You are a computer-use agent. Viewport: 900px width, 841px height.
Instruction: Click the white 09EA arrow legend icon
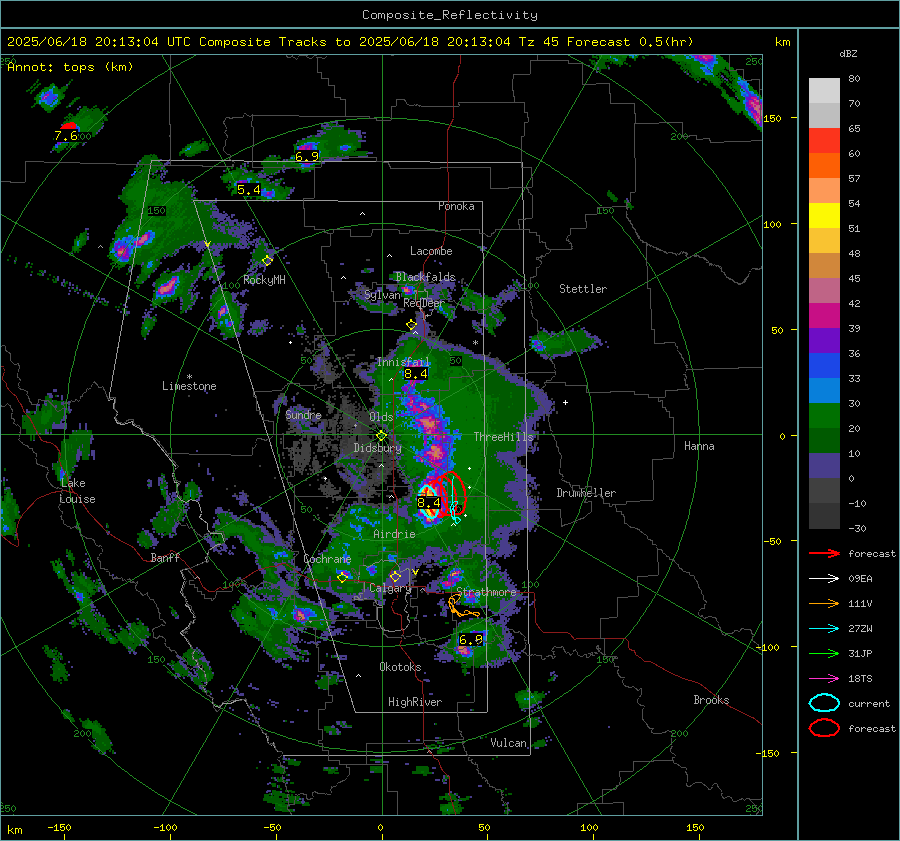tap(824, 579)
